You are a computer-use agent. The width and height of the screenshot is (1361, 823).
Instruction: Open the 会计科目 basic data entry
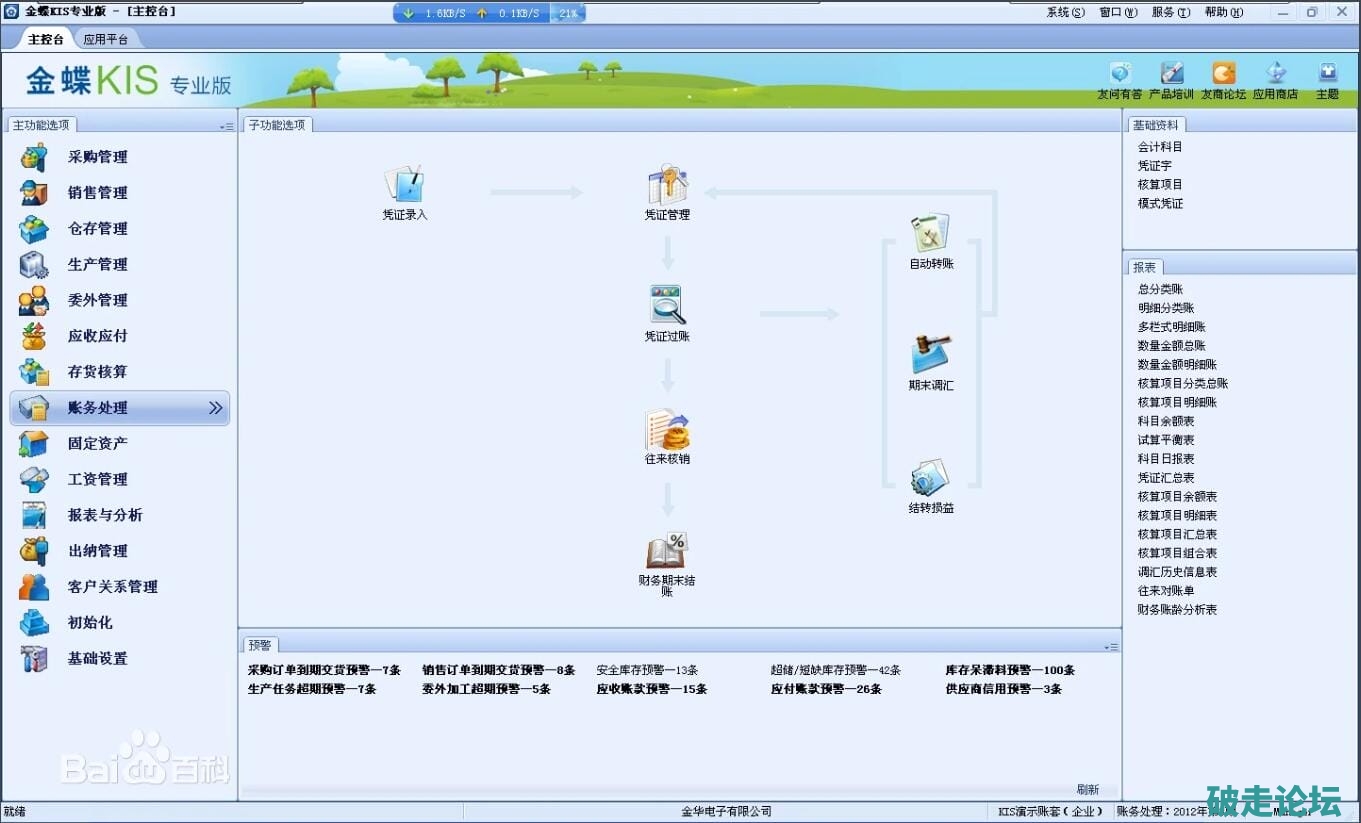tap(1160, 147)
